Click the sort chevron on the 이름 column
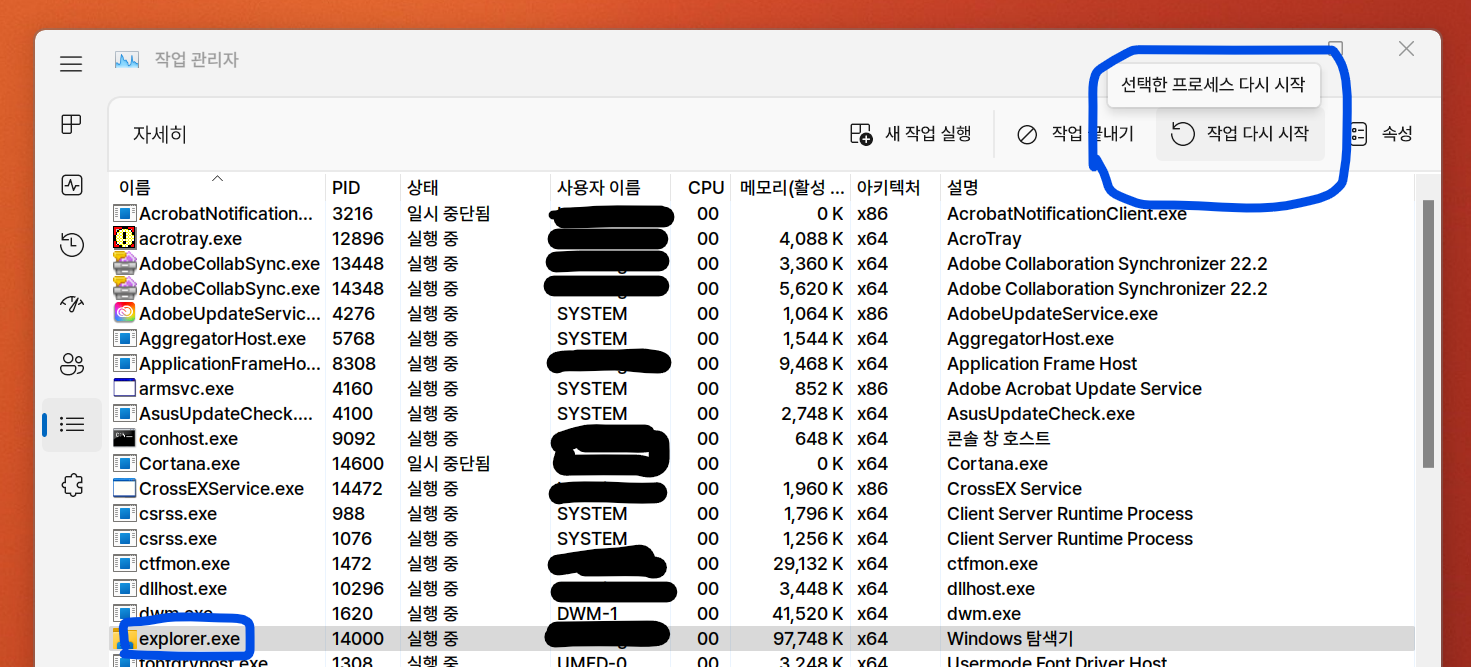This screenshot has width=1471, height=667. 218,177
